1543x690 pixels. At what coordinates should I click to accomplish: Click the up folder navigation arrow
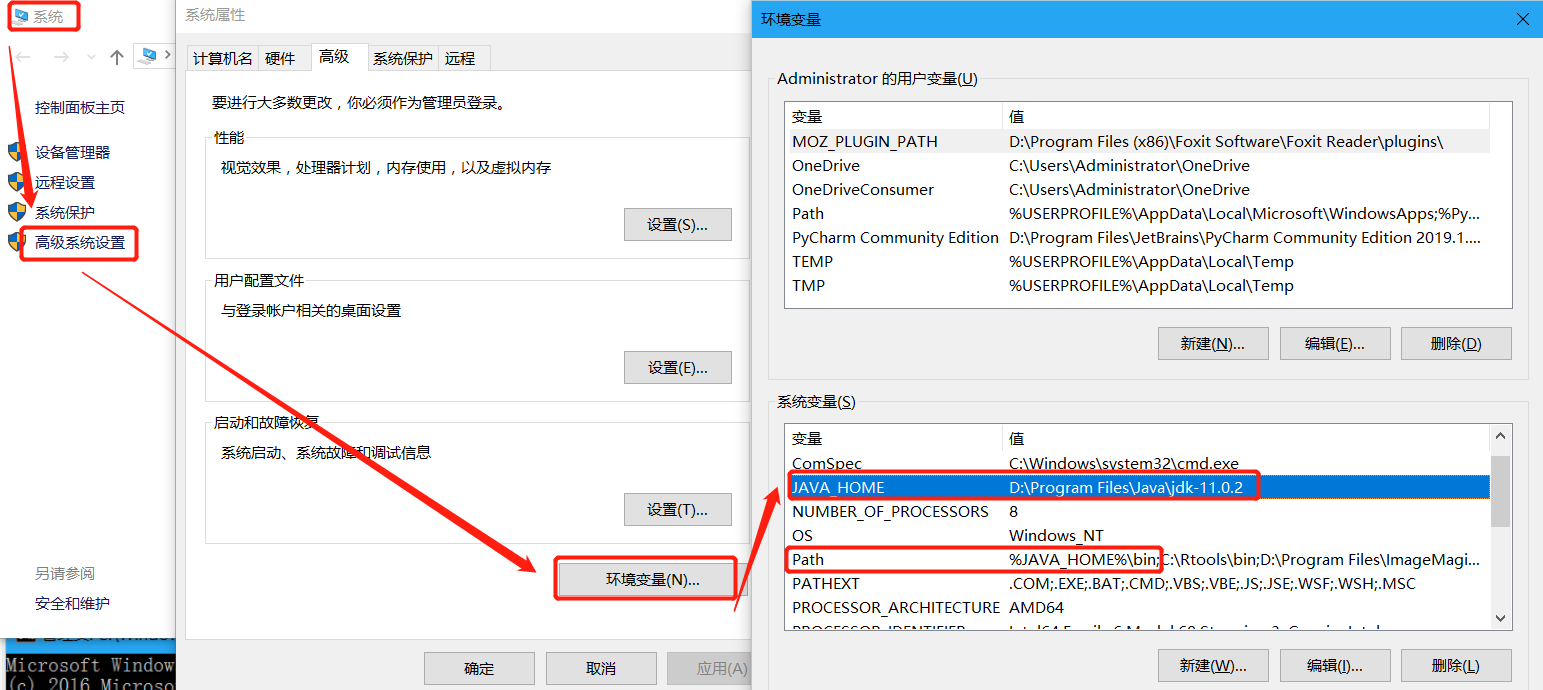tap(115, 57)
